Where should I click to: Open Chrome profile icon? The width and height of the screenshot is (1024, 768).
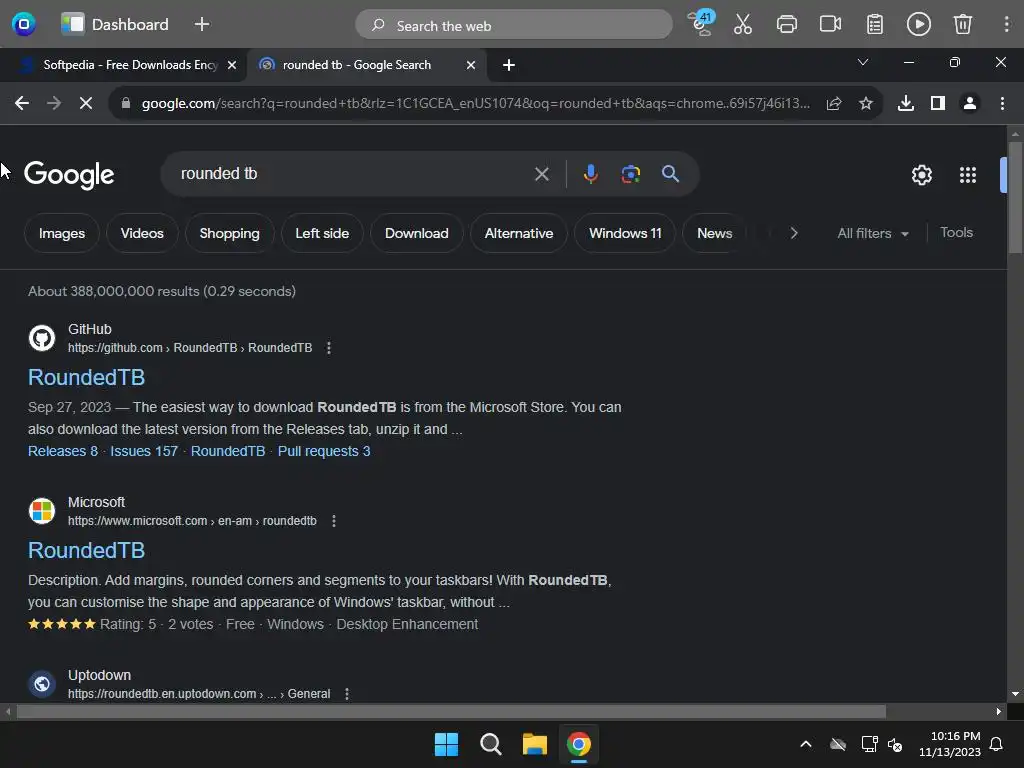click(x=970, y=103)
